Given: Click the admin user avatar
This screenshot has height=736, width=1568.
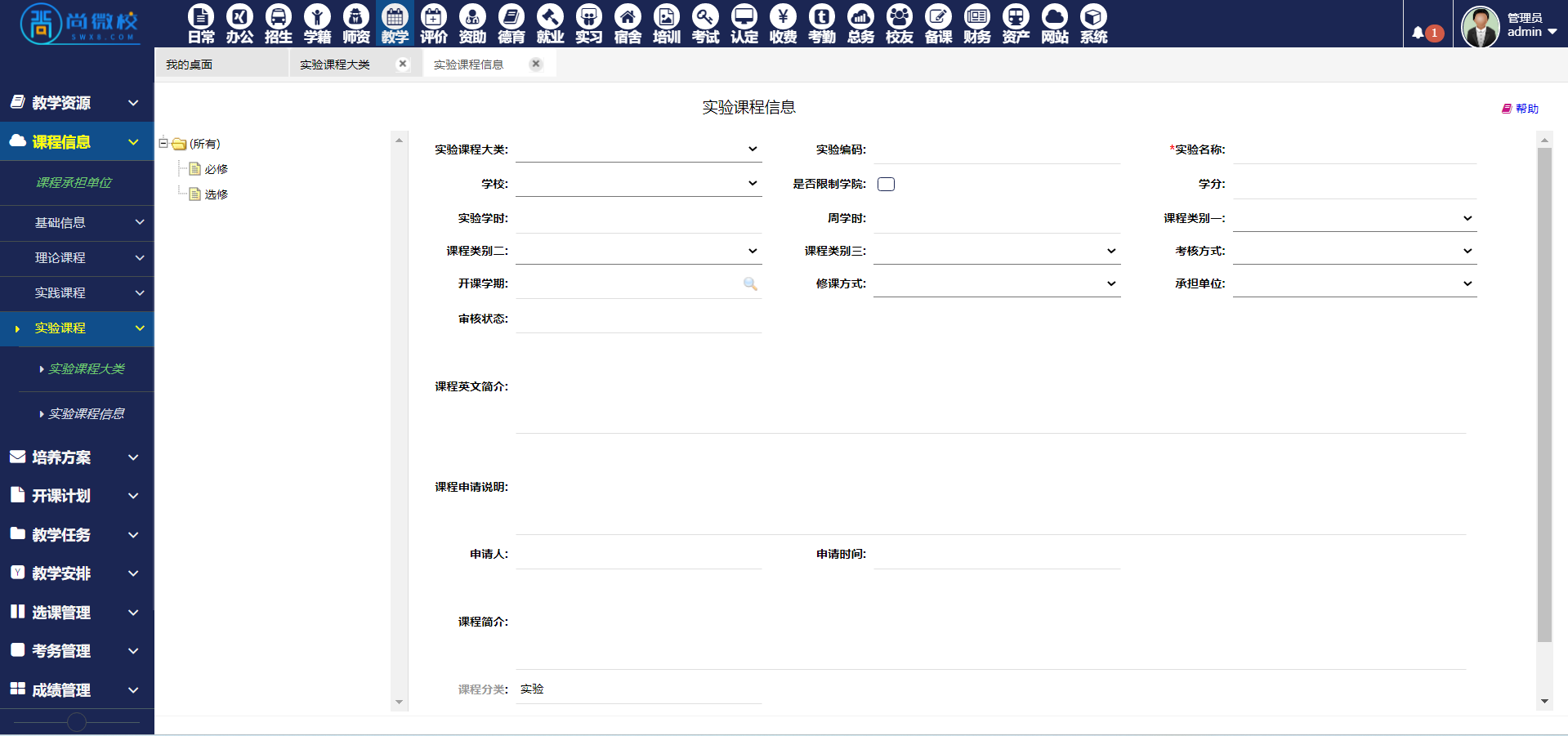Looking at the screenshot, I should pyautogui.click(x=1480, y=26).
